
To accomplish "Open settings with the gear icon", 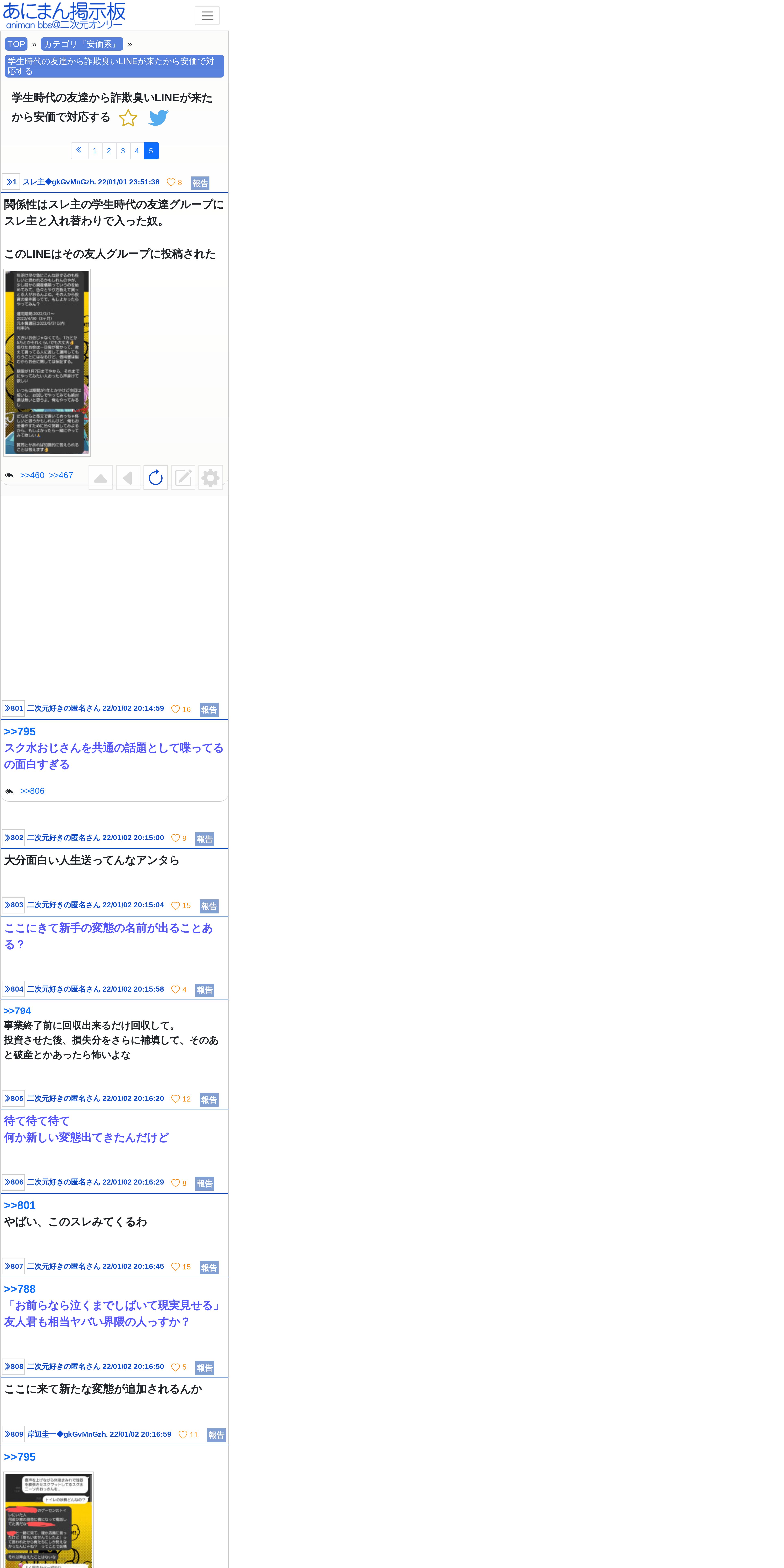I will [211, 478].
